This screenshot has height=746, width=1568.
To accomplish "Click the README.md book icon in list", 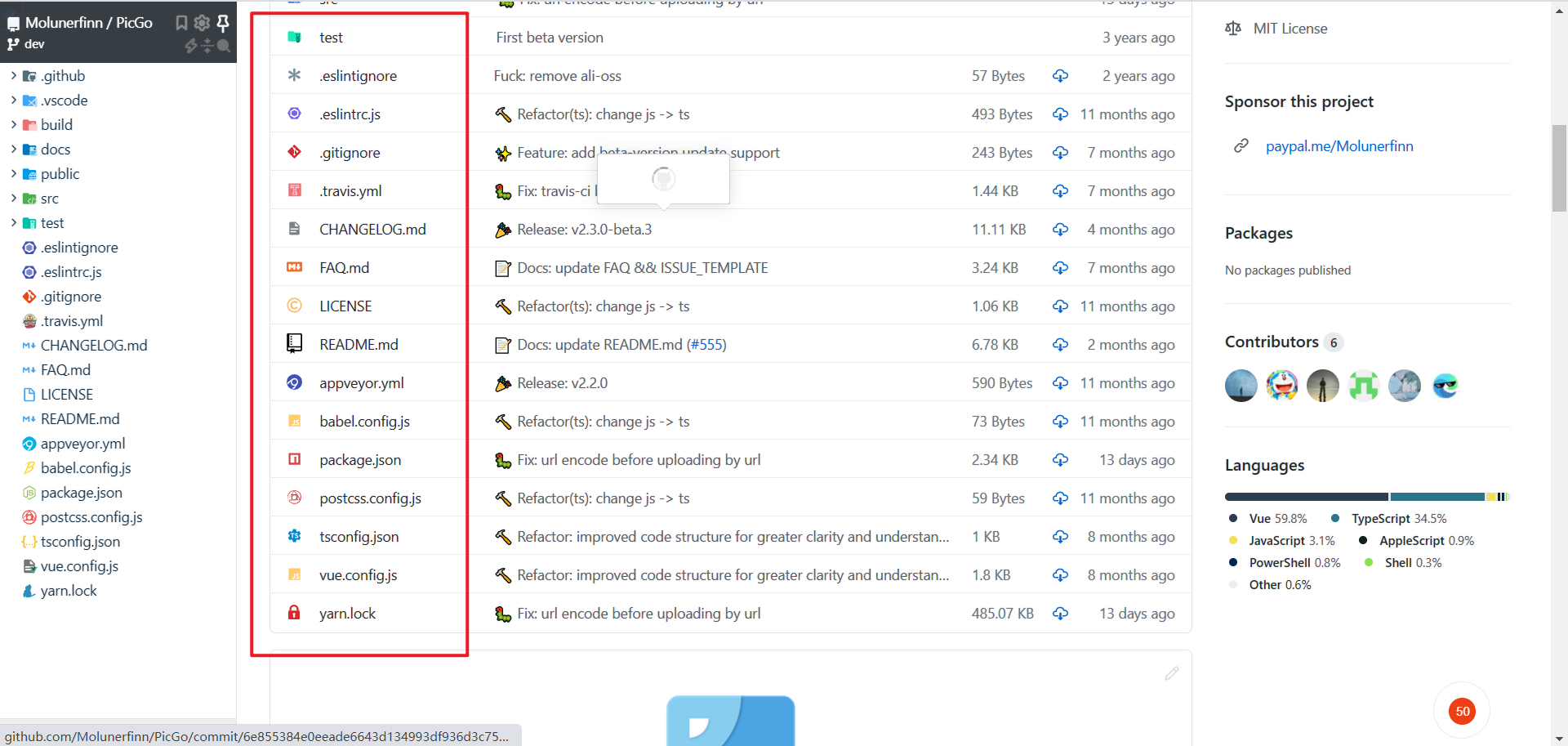I will pyautogui.click(x=295, y=343).
